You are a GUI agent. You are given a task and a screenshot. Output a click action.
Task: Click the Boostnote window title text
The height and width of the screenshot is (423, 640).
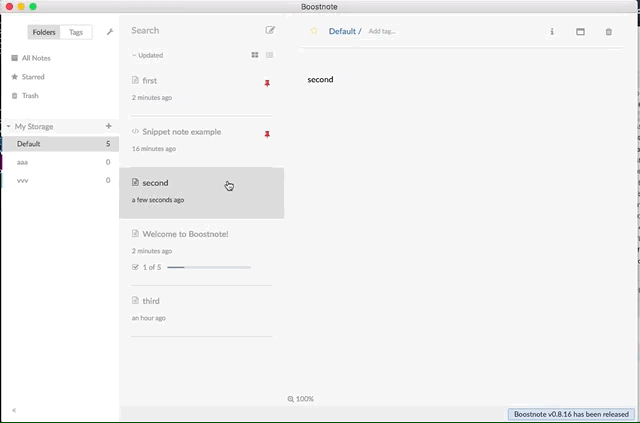[x=319, y=7]
